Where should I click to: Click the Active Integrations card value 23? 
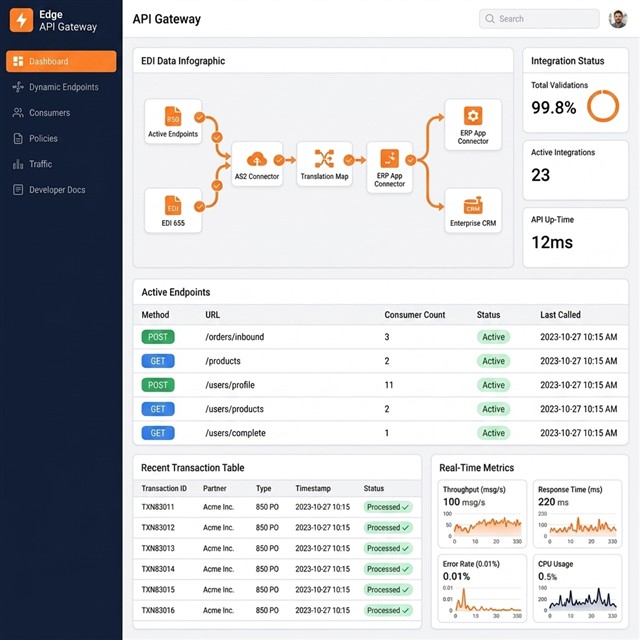click(540, 175)
